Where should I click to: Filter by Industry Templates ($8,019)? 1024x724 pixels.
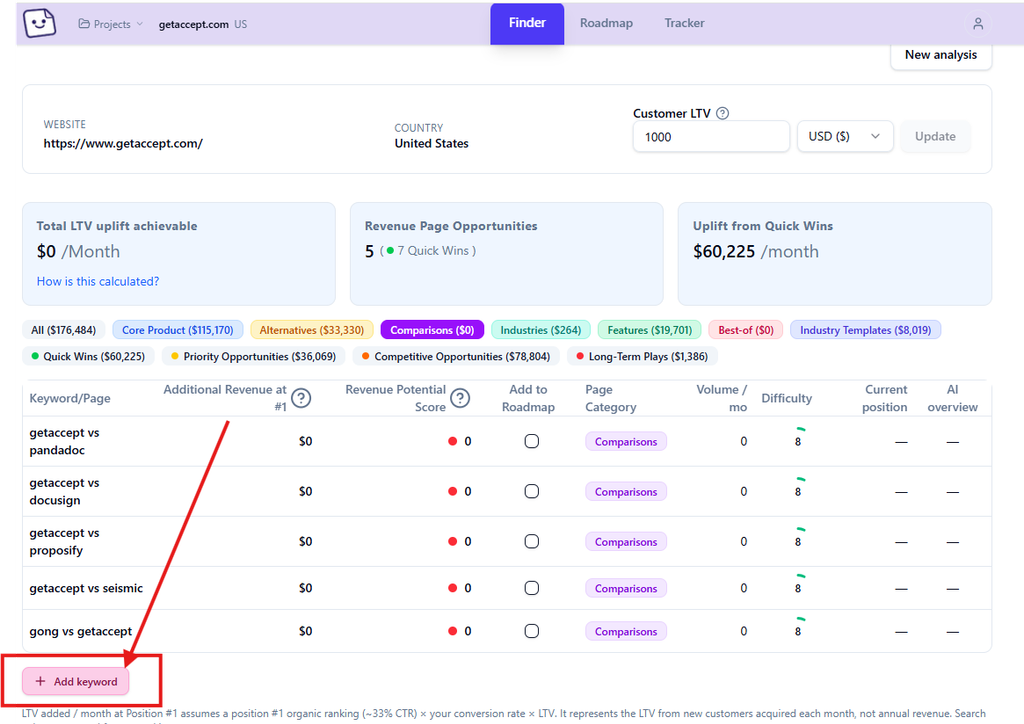click(865, 330)
